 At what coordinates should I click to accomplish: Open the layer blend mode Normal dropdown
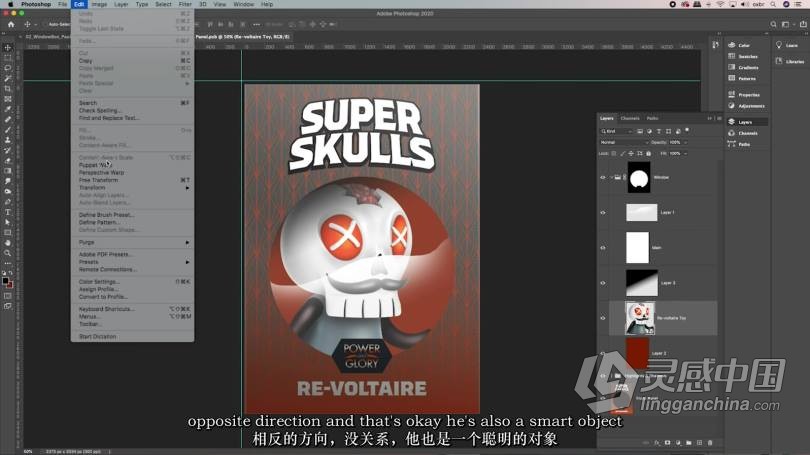(x=624, y=142)
